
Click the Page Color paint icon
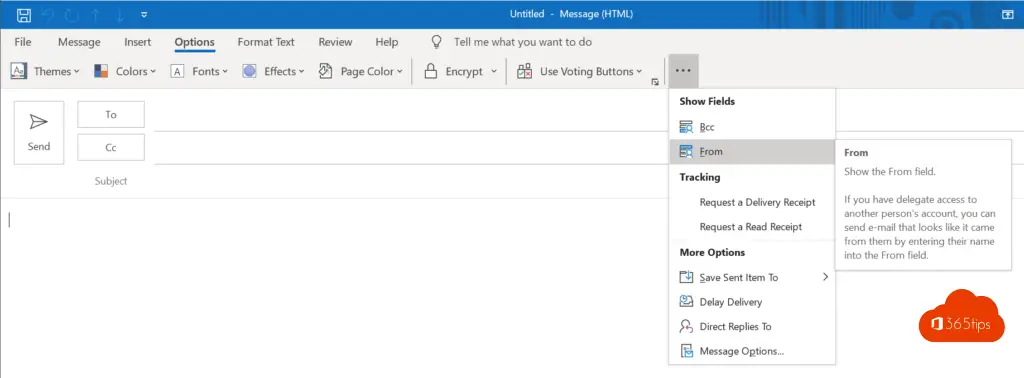(325, 71)
